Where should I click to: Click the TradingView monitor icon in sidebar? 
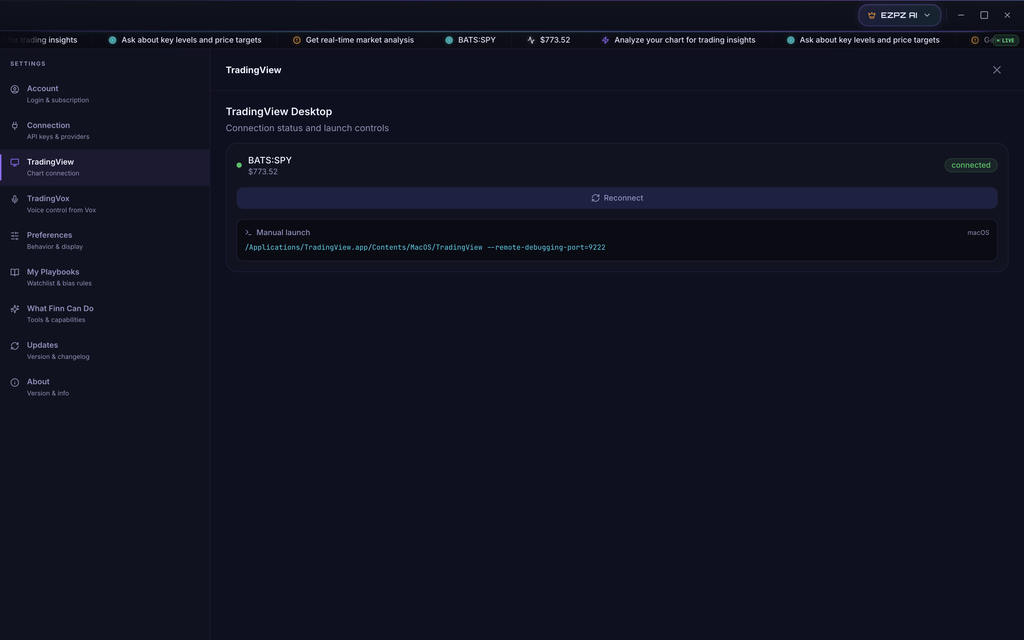pyautogui.click(x=14, y=163)
